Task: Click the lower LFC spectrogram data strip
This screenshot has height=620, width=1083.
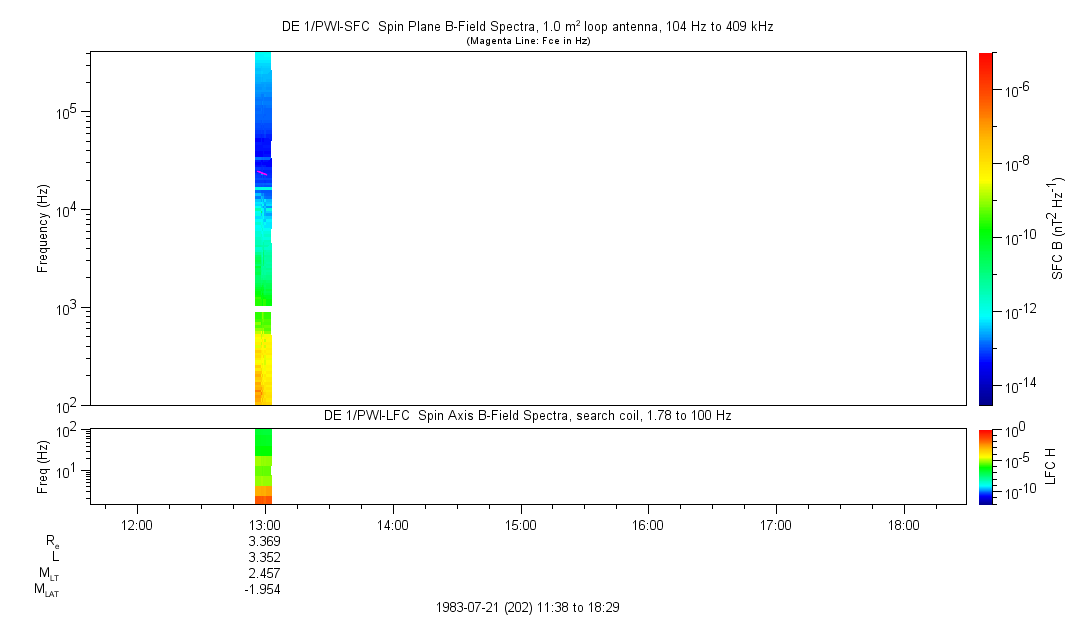Action: tap(263, 465)
